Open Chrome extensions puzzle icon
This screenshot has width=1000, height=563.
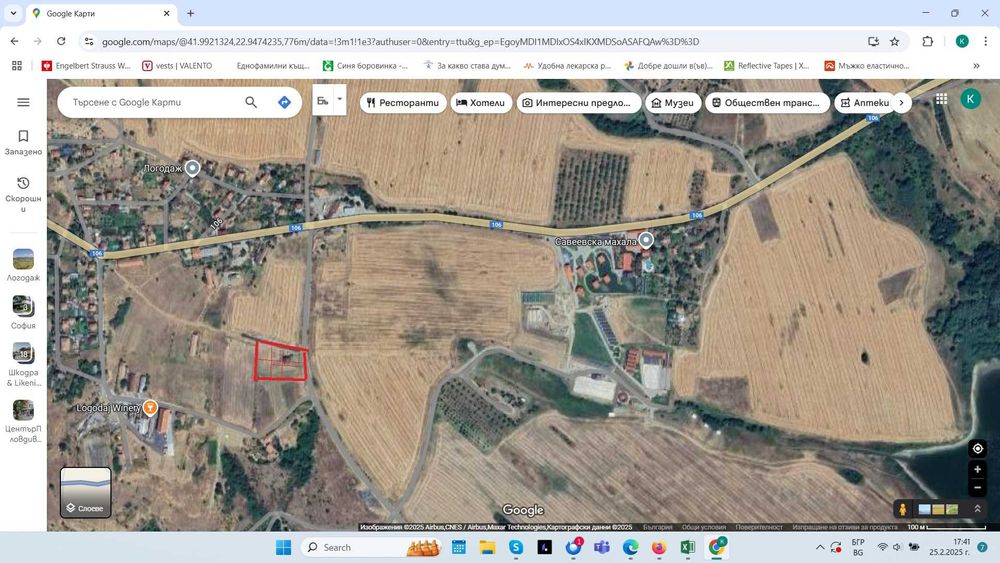click(x=928, y=41)
